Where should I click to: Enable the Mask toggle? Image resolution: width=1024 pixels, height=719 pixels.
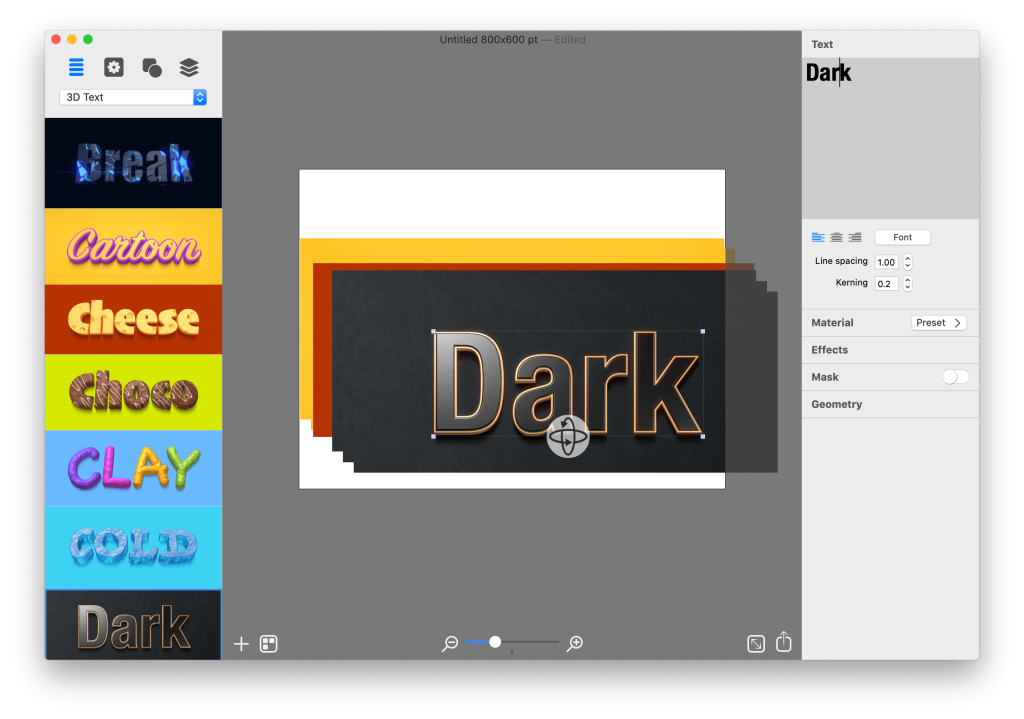[954, 377]
